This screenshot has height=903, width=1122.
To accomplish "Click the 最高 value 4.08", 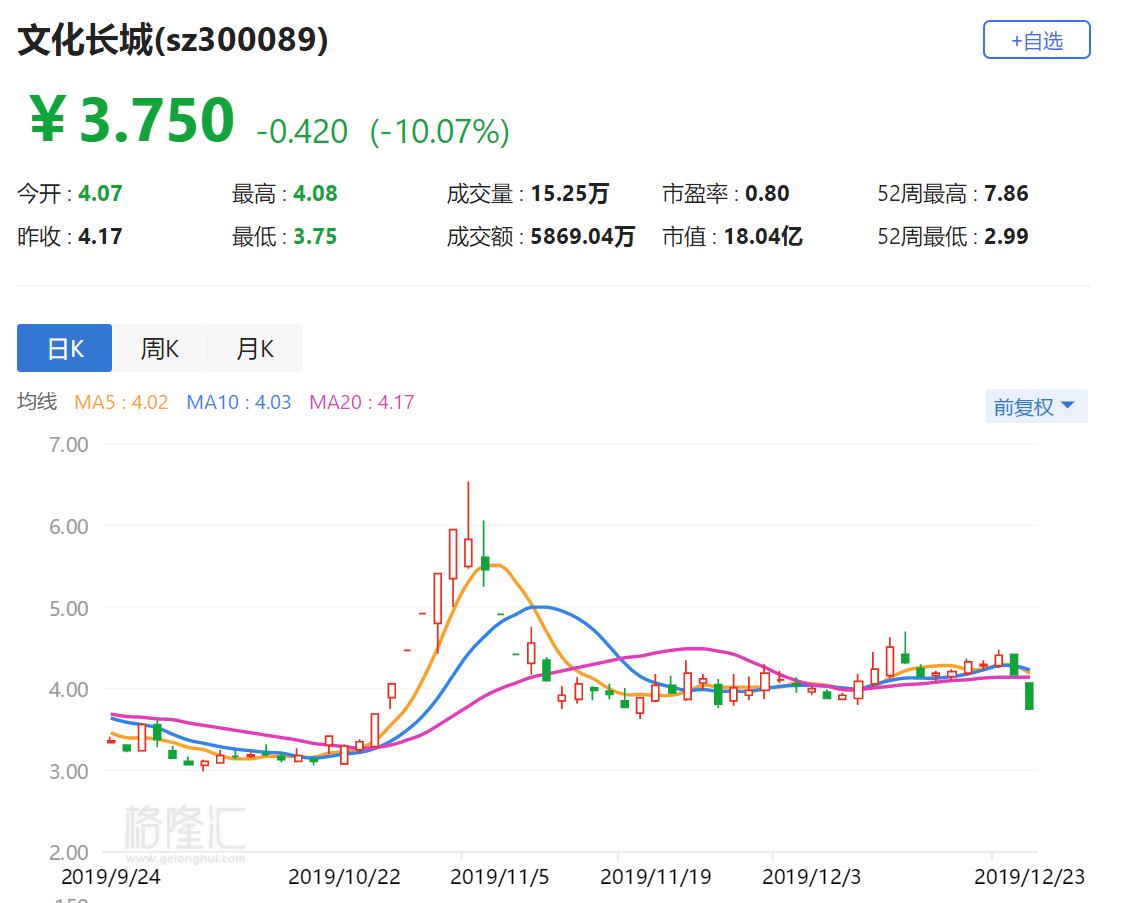I will point(316,193).
